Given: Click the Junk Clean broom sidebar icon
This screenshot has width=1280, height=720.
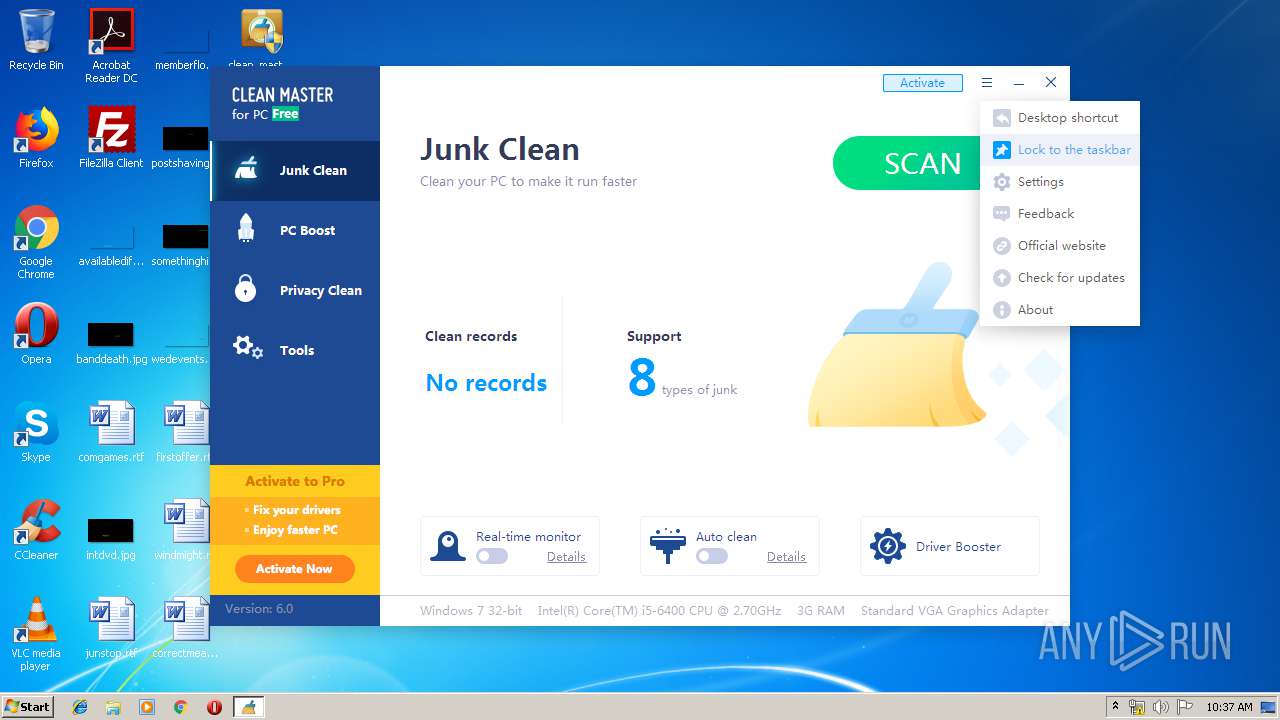Looking at the screenshot, I should click(246, 169).
